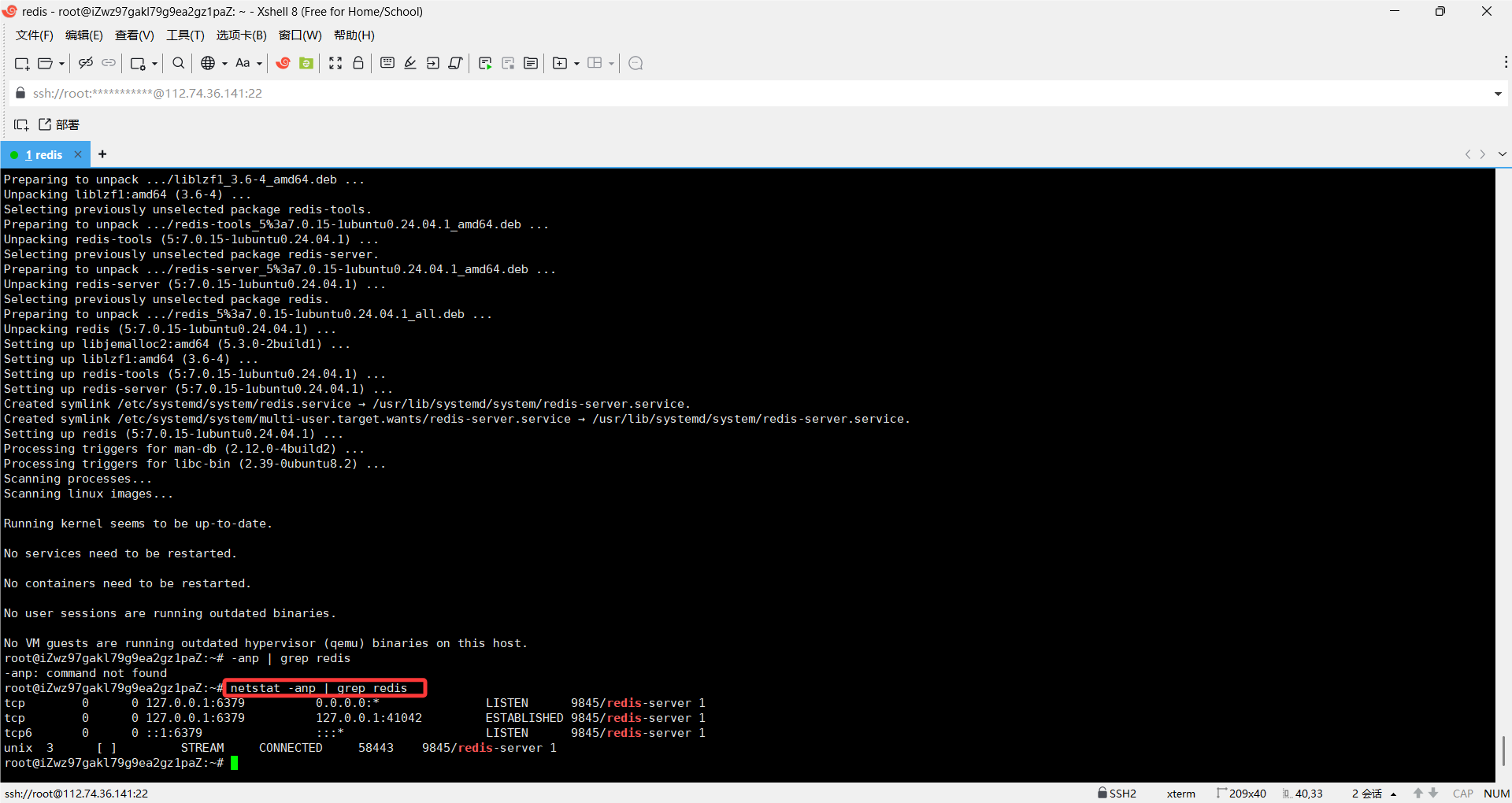Open the toolbar overflow three-dots menu
The height and width of the screenshot is (803, 1512).
1506,61
